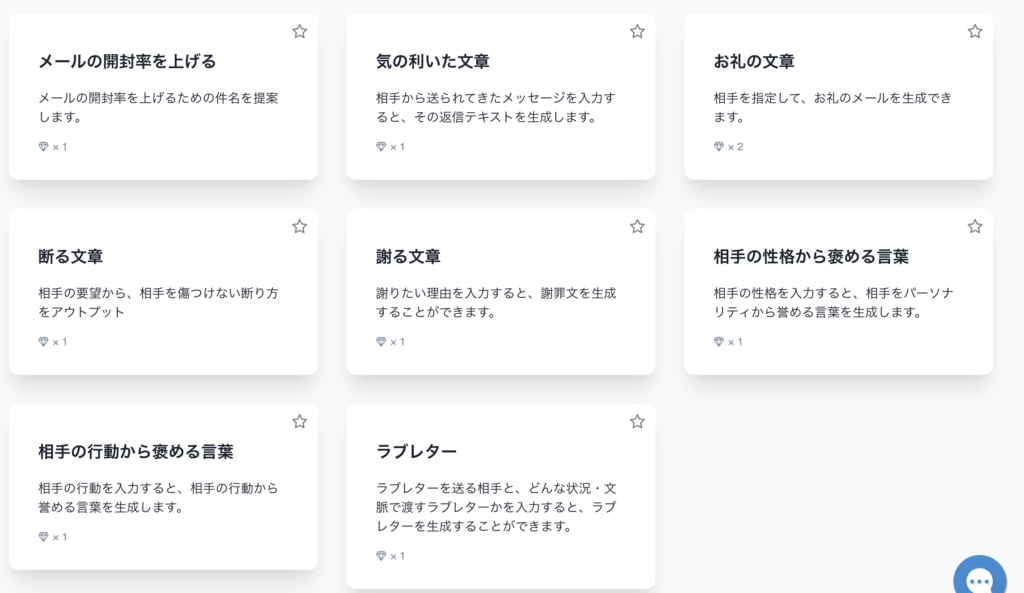Click diamond cost icon on お礼の文章
1024x593 pixels.
pos(718,146)
